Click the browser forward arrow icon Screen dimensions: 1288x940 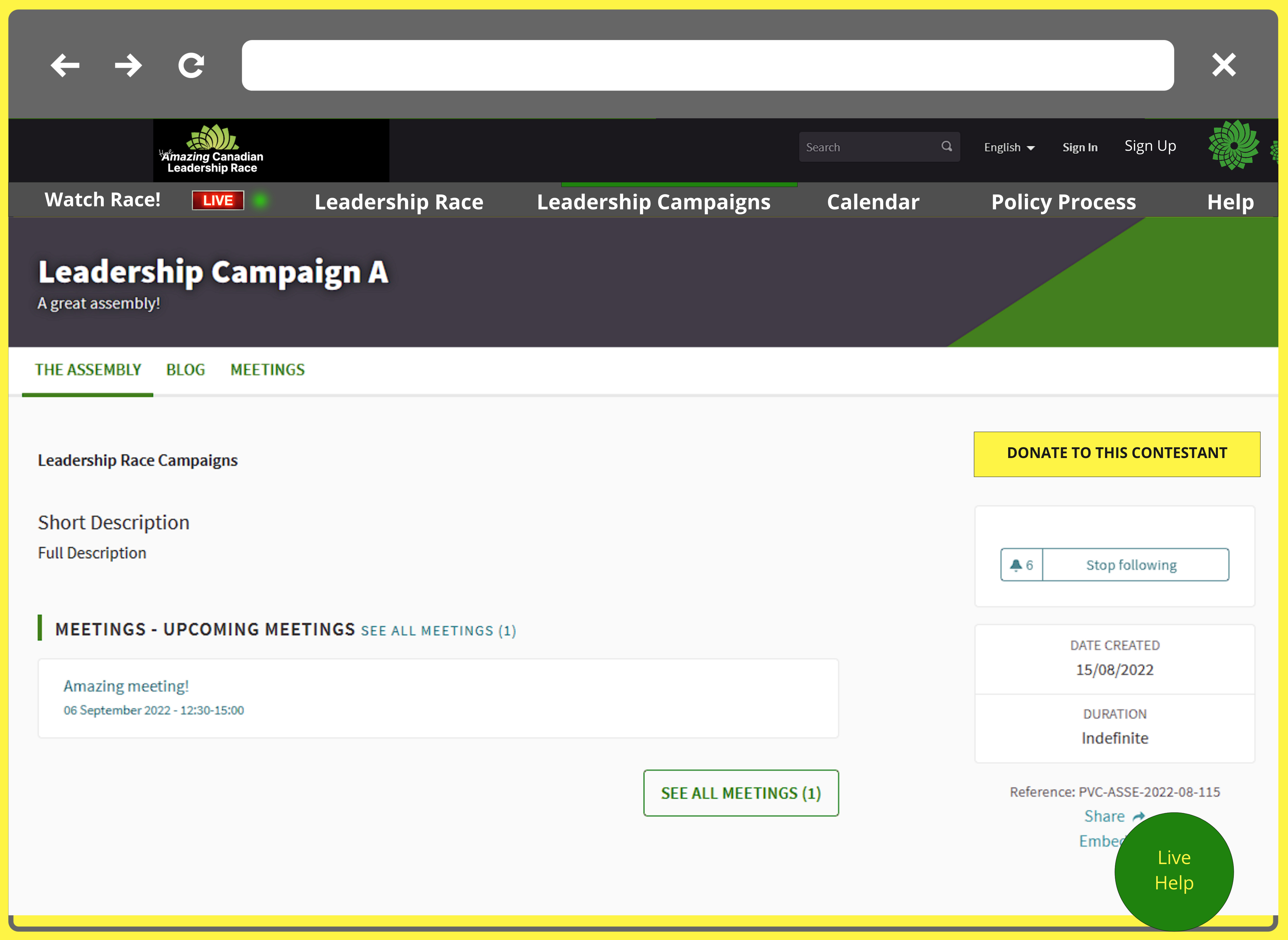click(x=128, y=65)
